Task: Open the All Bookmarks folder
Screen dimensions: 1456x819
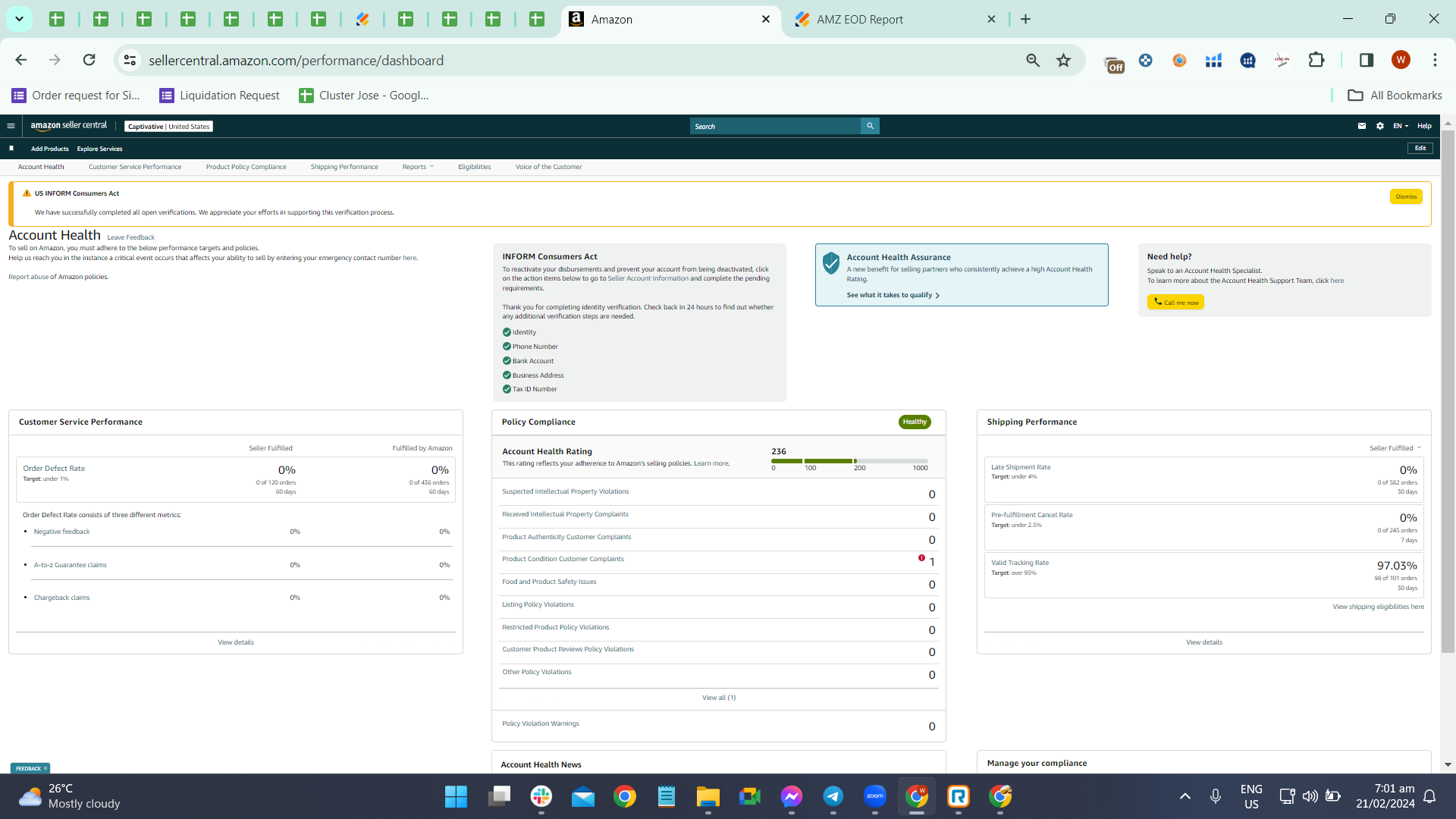Action: [1395, 95]
